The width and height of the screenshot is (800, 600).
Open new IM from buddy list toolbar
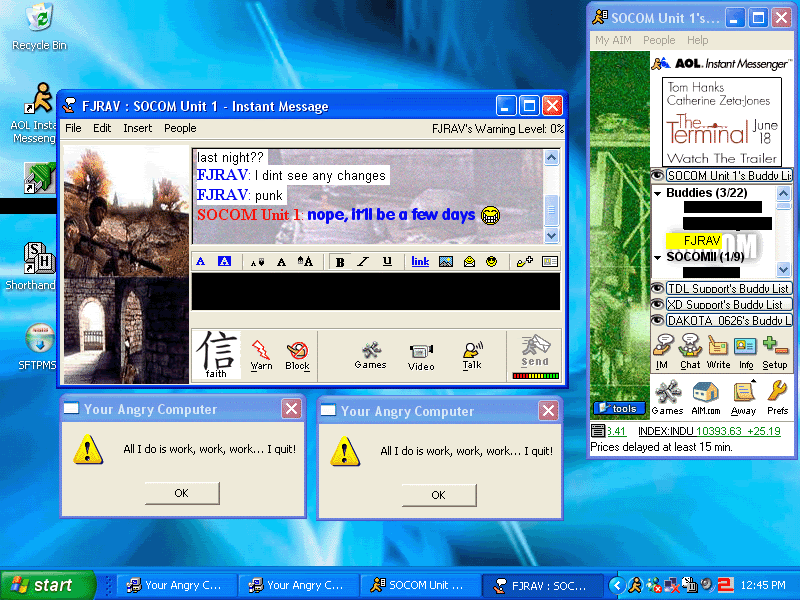[663, 351]
